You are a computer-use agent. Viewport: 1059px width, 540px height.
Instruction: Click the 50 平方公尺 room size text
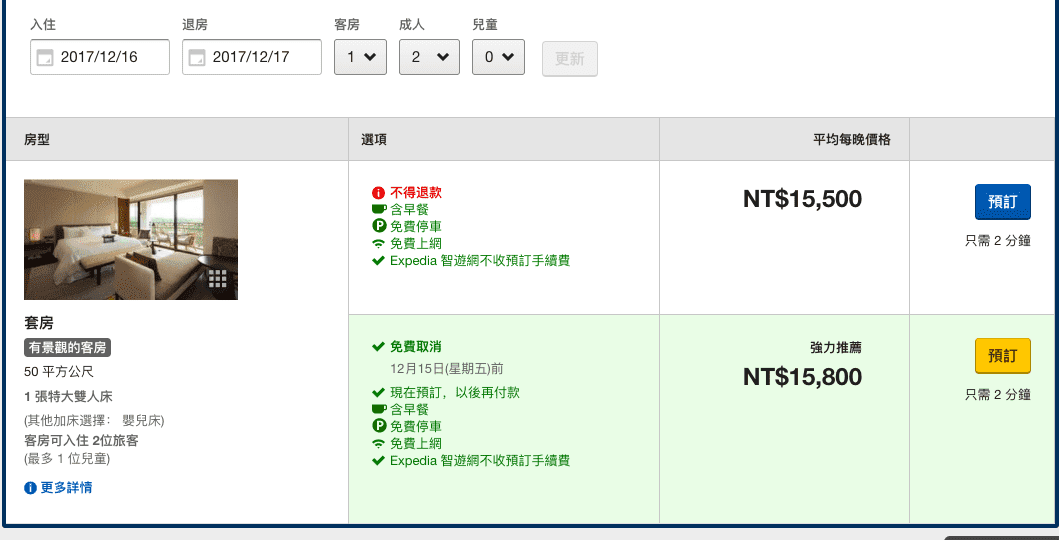pos(59,372)
